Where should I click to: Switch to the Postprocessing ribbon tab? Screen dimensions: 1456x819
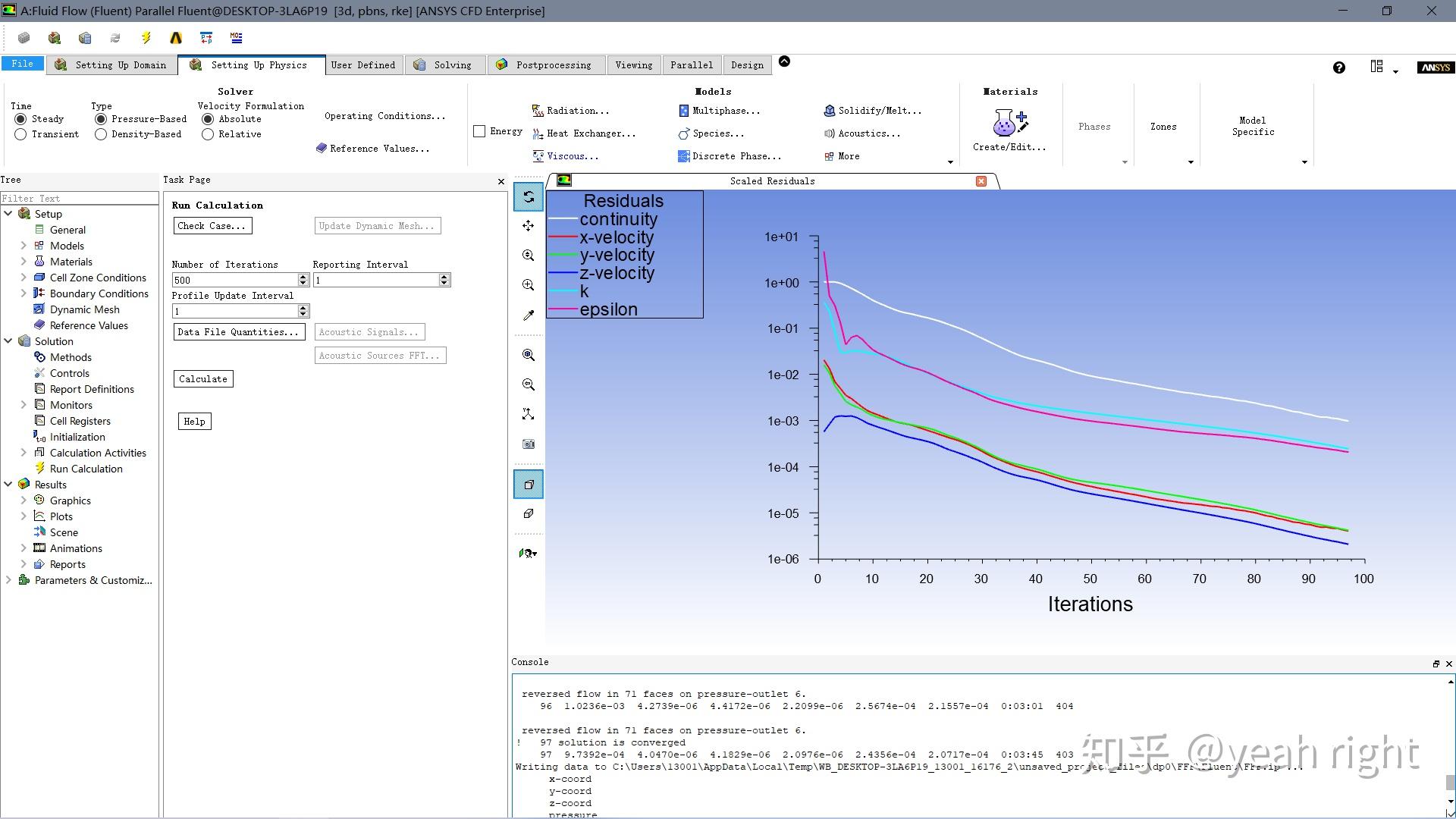(x=553, y=65)
